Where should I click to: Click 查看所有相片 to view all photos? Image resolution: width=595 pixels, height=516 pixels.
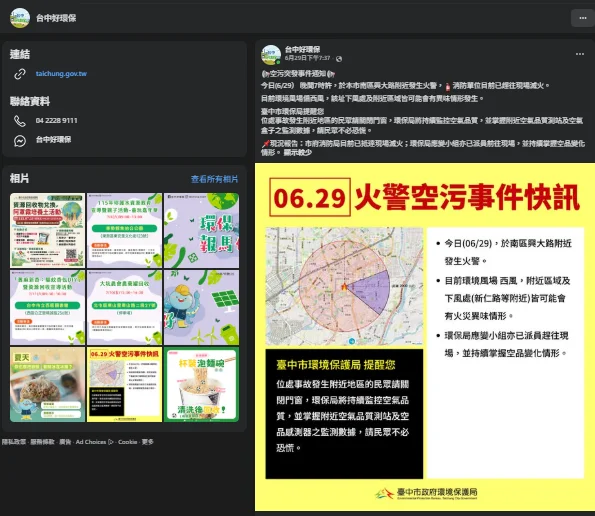[214, 179]
